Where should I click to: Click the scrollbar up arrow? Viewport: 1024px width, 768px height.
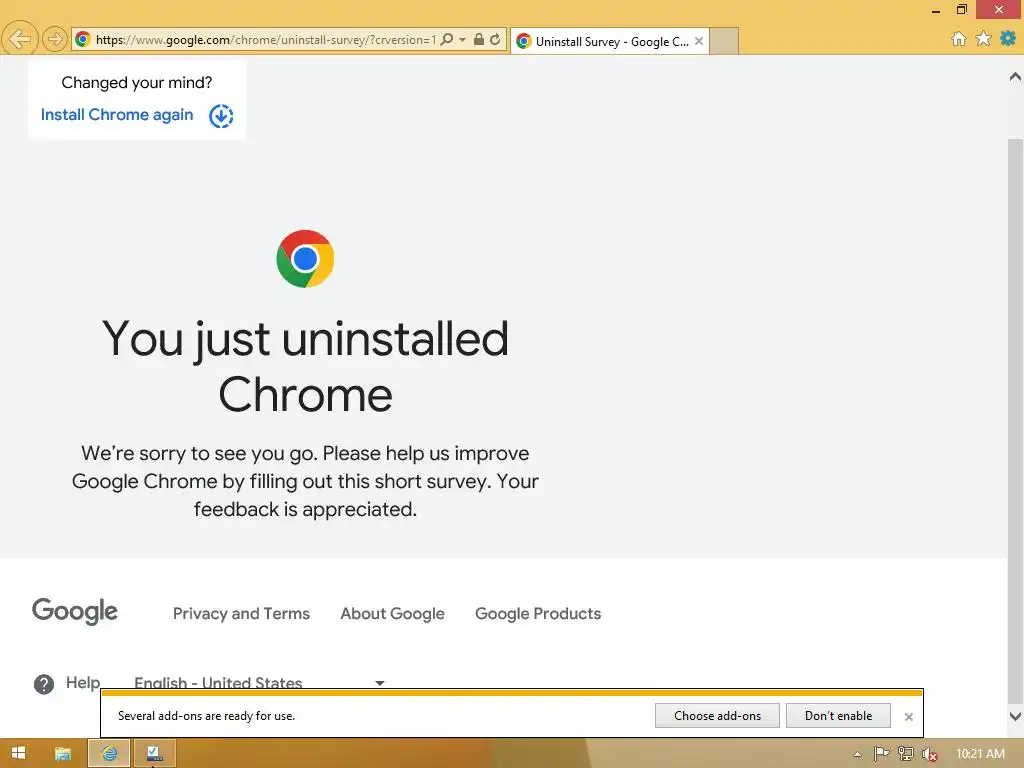coord(1016,77)
